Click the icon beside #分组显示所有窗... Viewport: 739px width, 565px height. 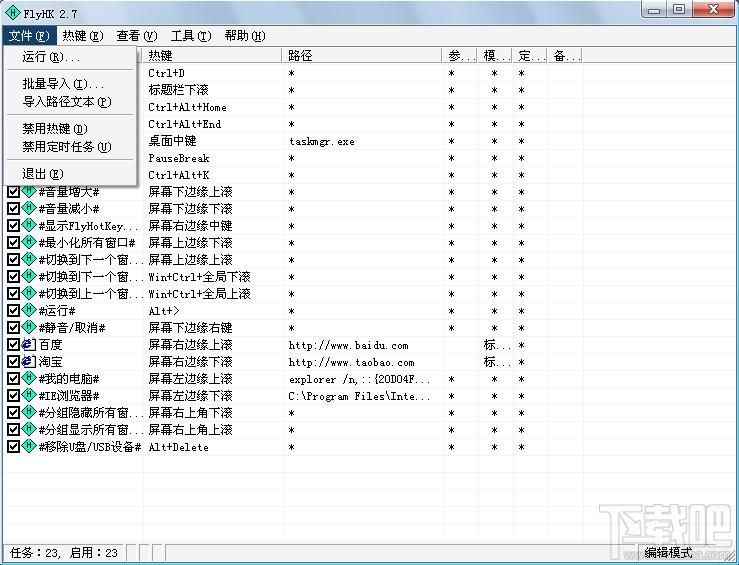(x=29, y=429)
